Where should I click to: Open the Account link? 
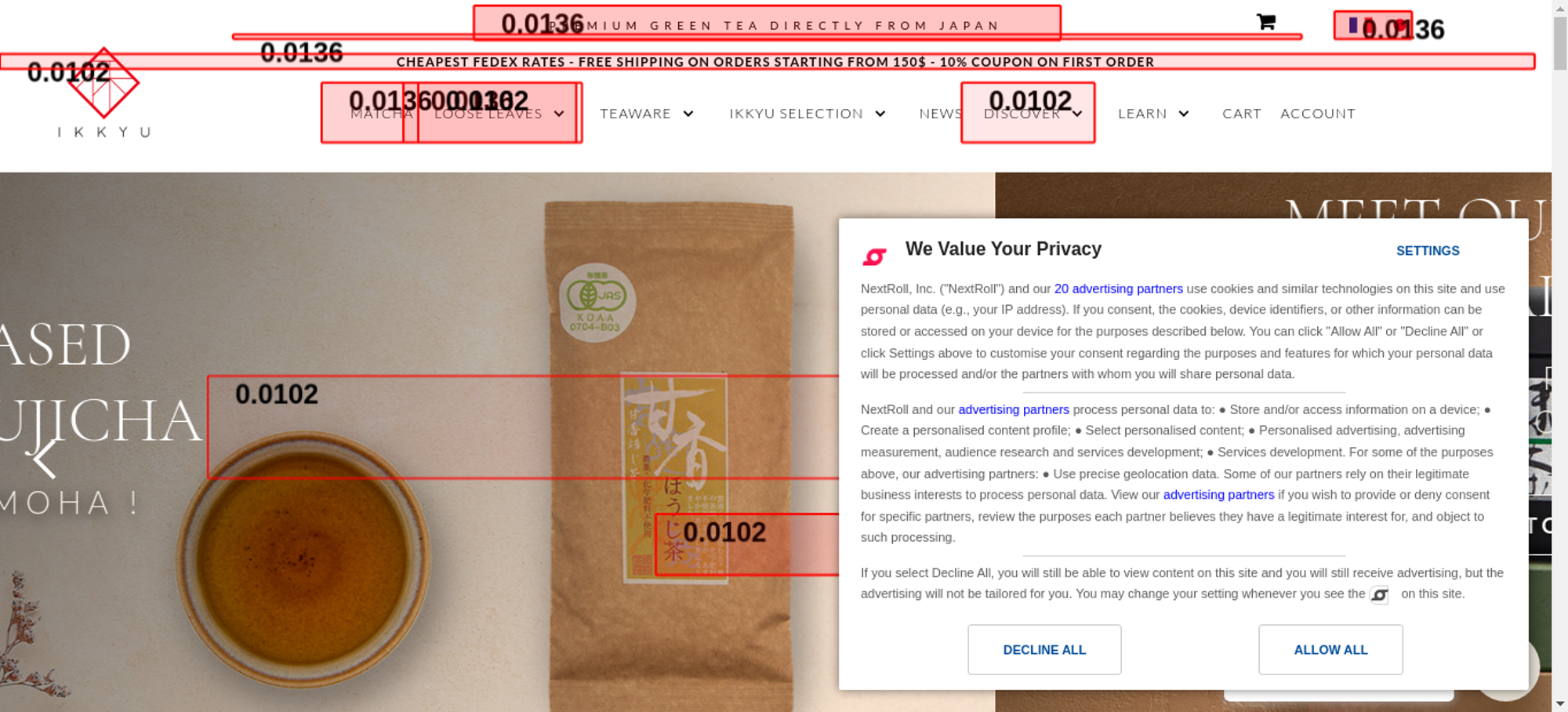[1317, 114]
